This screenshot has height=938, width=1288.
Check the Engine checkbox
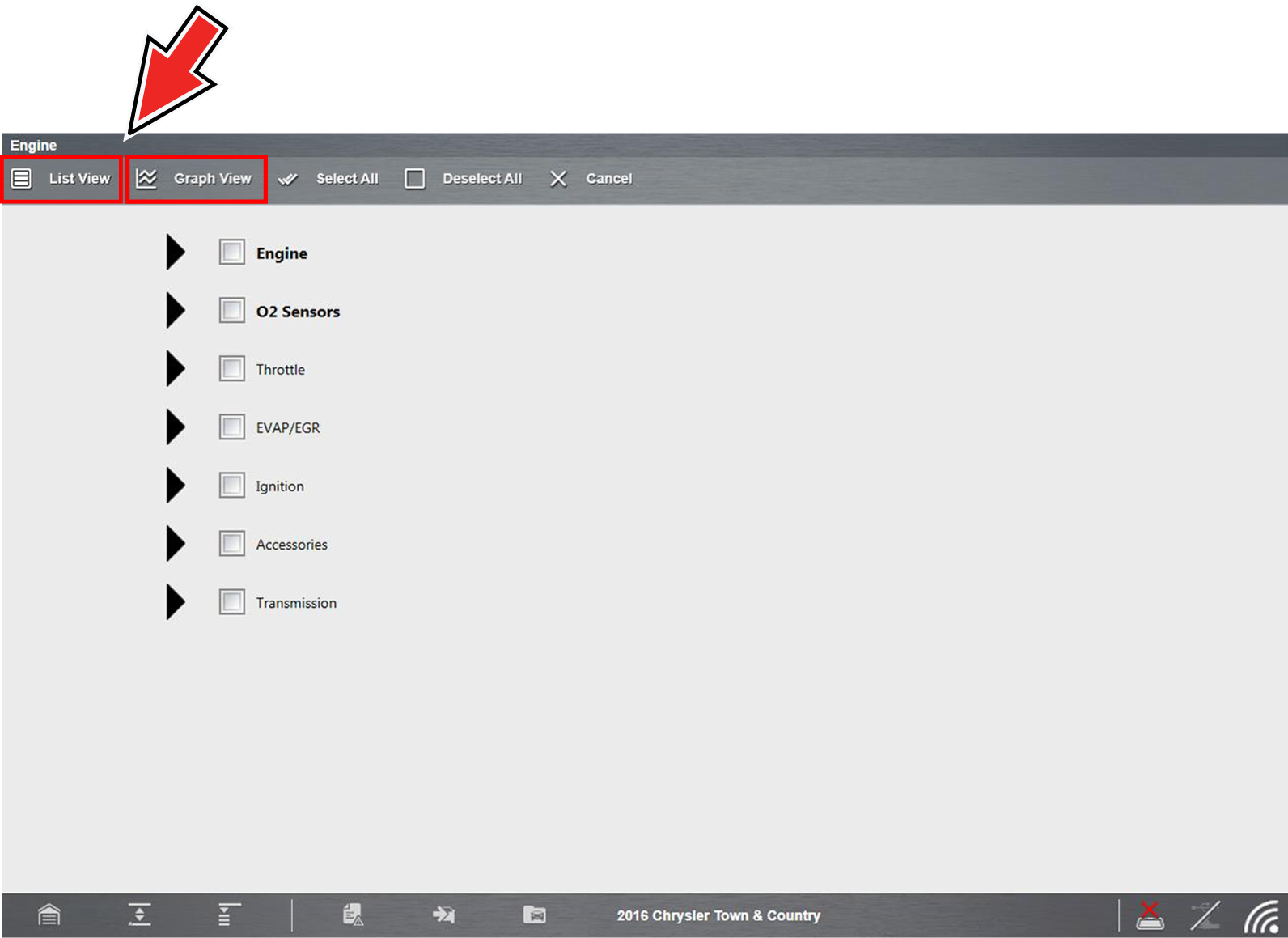[x=232, y=253]
